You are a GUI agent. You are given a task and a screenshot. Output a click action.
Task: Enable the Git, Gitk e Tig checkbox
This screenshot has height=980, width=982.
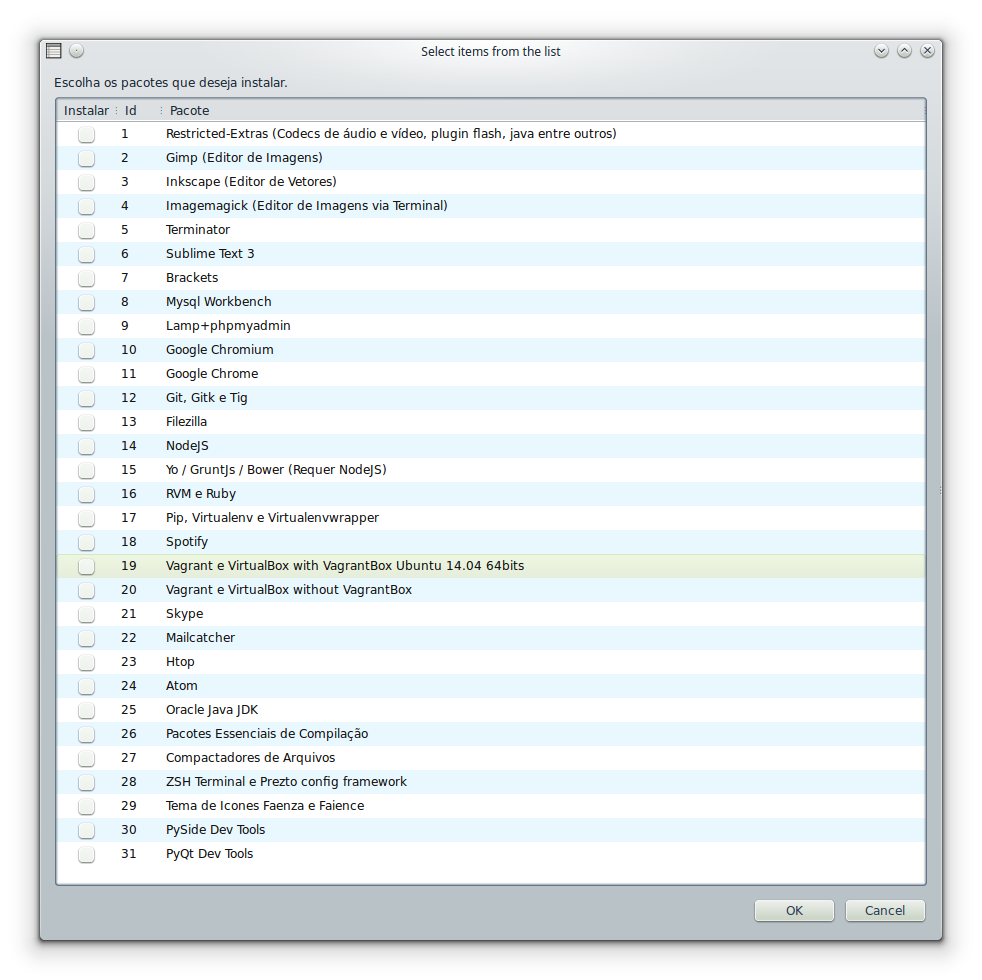click(86, 398)
